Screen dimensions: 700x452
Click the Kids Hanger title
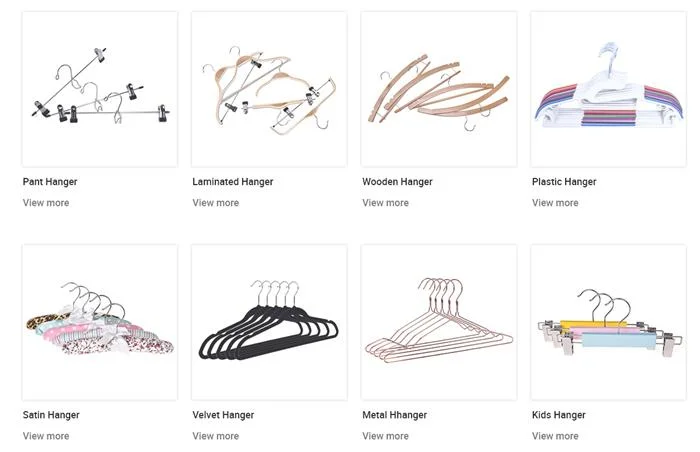558,415
